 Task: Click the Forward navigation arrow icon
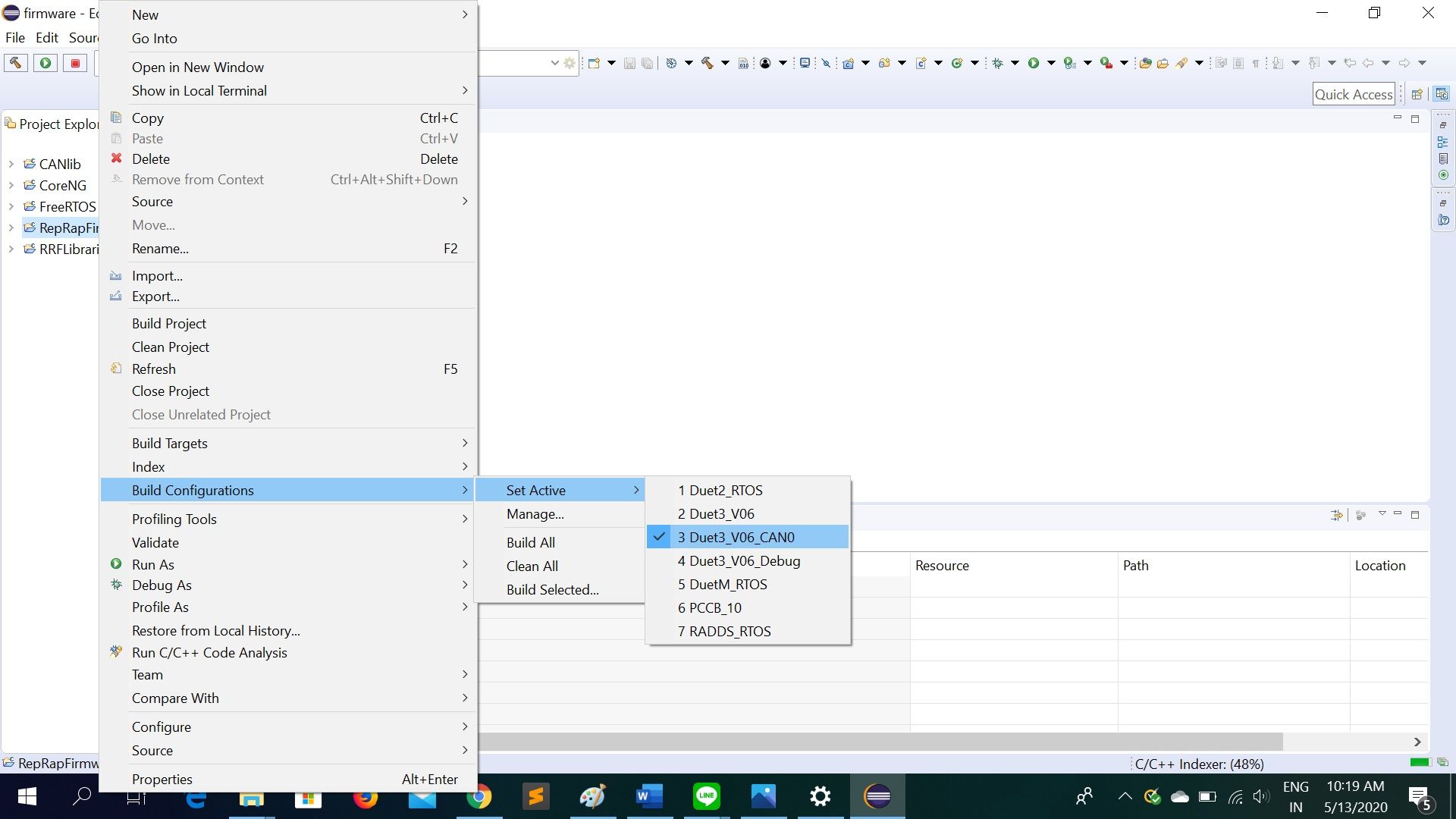[x=1404, y=63]
